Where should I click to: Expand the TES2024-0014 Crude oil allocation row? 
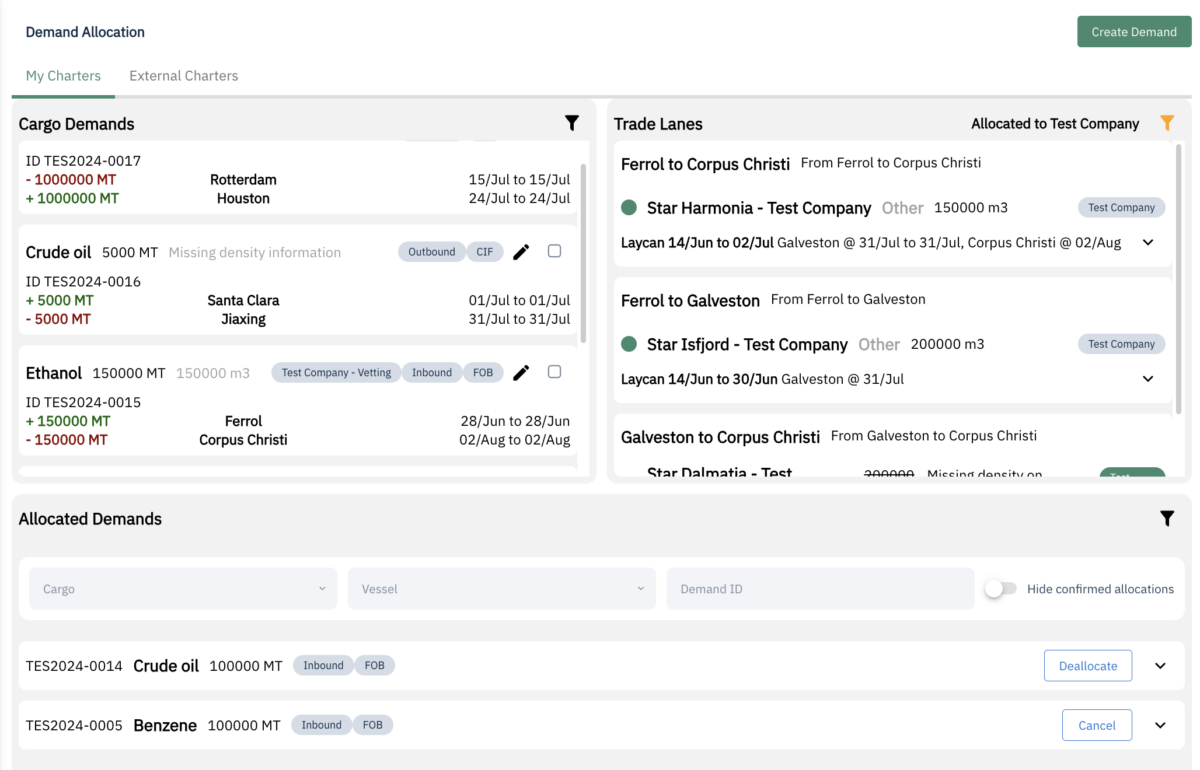coord(1160,666)
